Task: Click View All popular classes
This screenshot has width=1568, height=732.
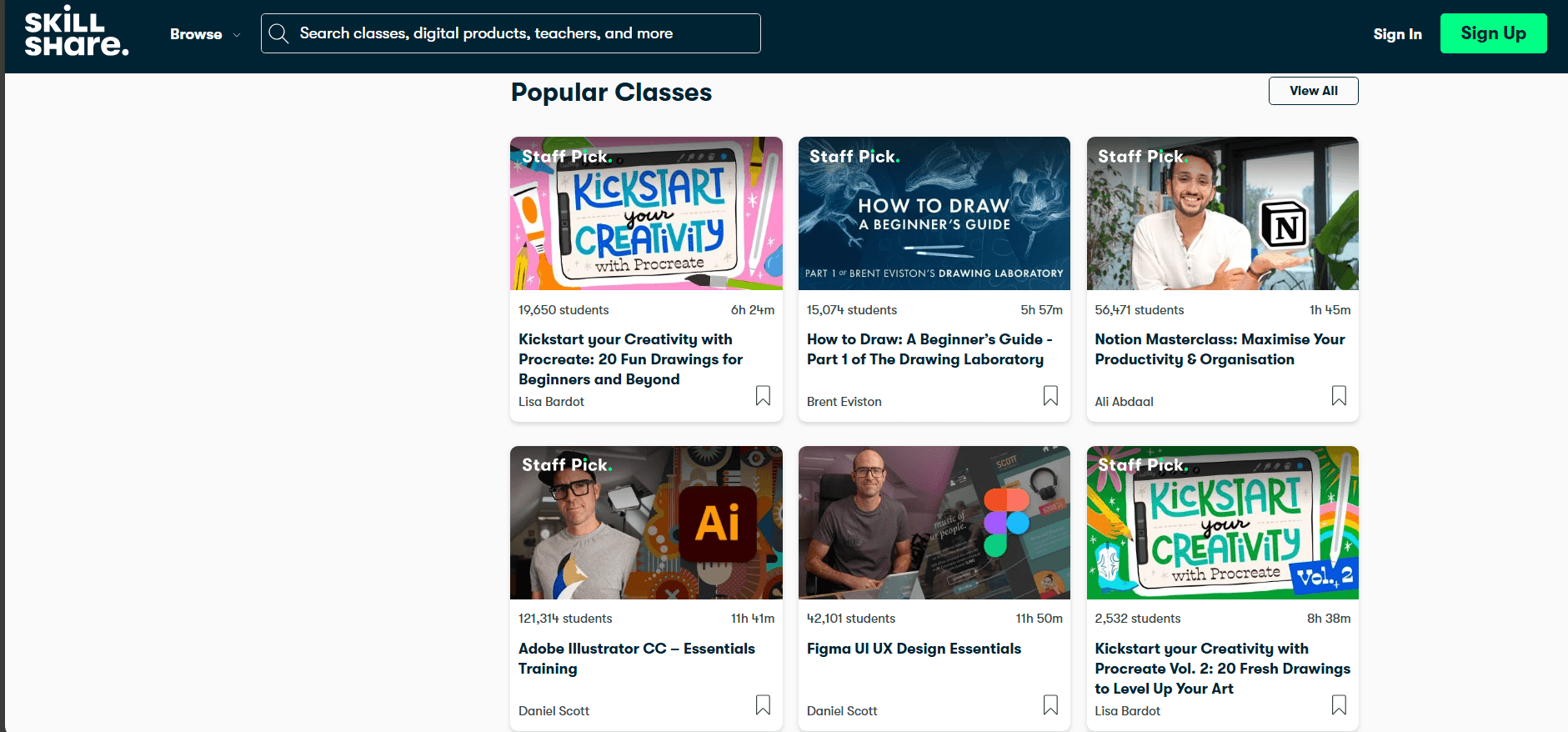Action: click(1313, 91)
